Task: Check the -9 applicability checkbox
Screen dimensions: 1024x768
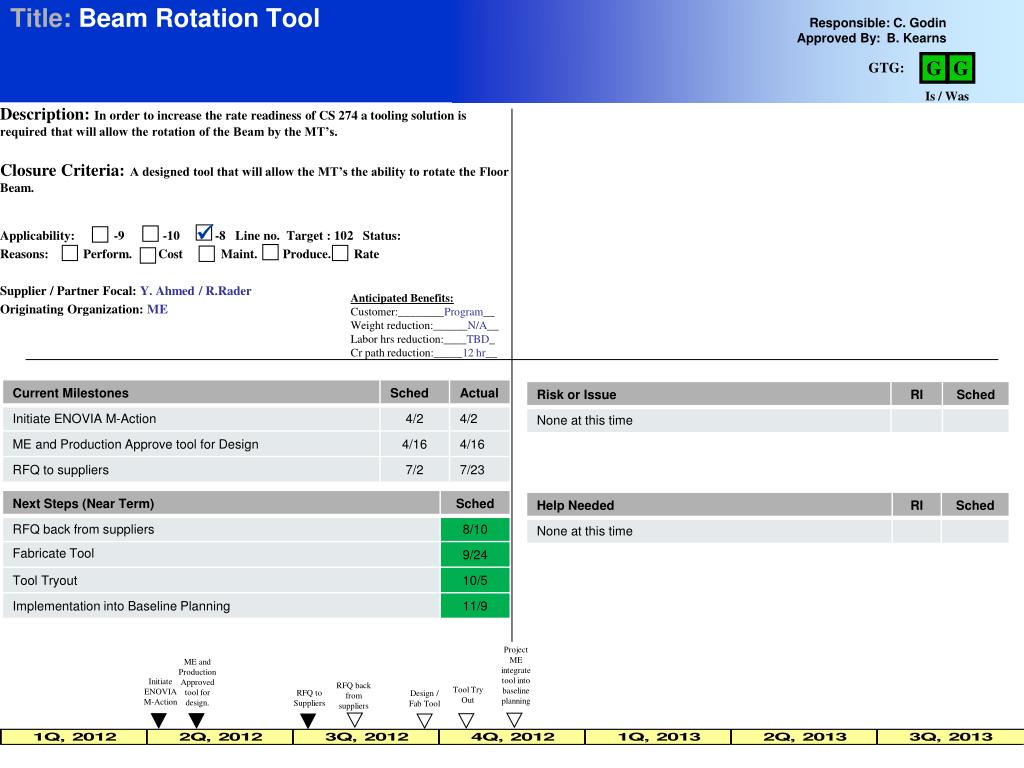Action: click(100, 234)
